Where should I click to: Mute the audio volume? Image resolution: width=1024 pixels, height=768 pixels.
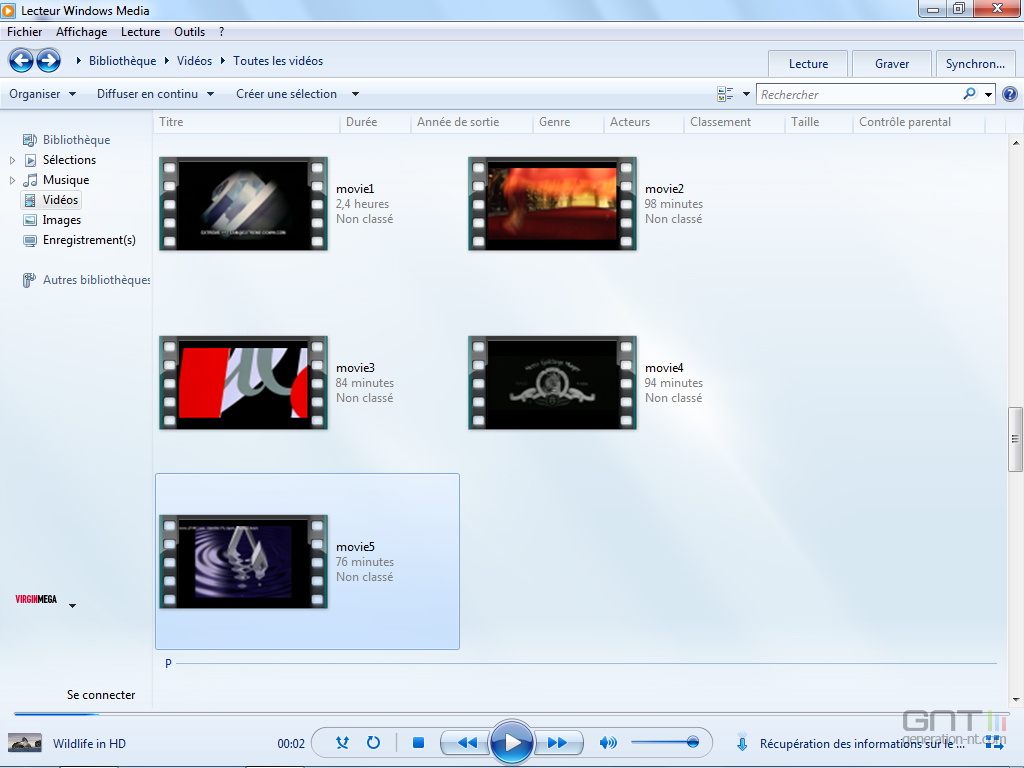tap(607, 742)
